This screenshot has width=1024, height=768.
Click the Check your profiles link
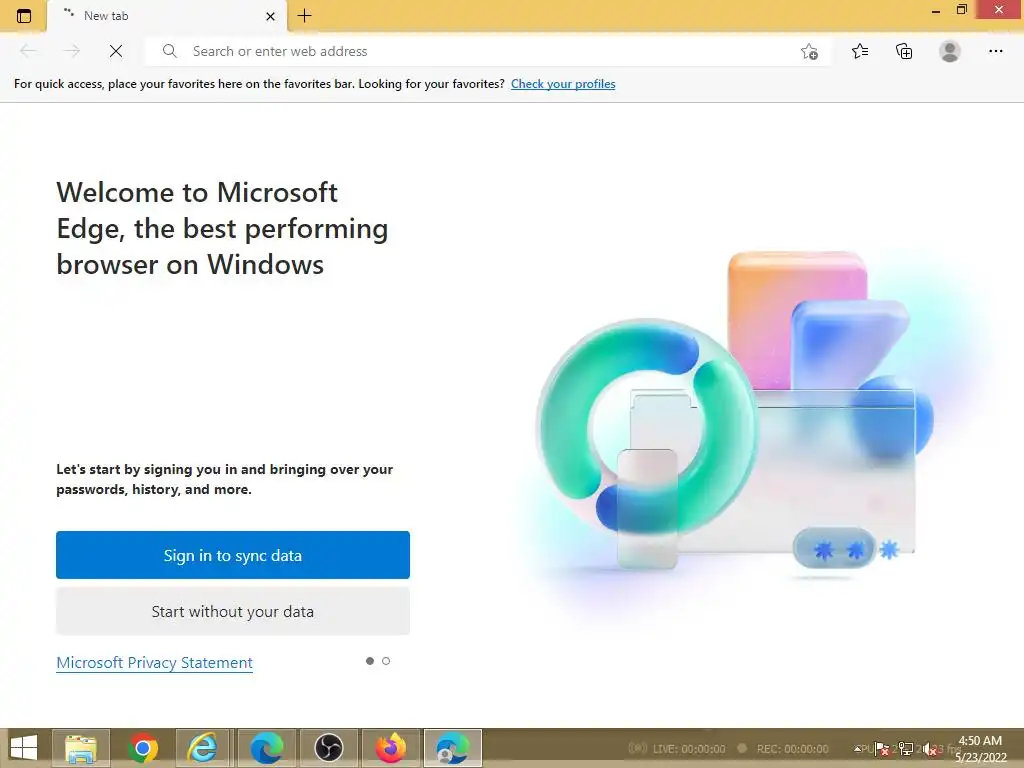coord(563,84)
